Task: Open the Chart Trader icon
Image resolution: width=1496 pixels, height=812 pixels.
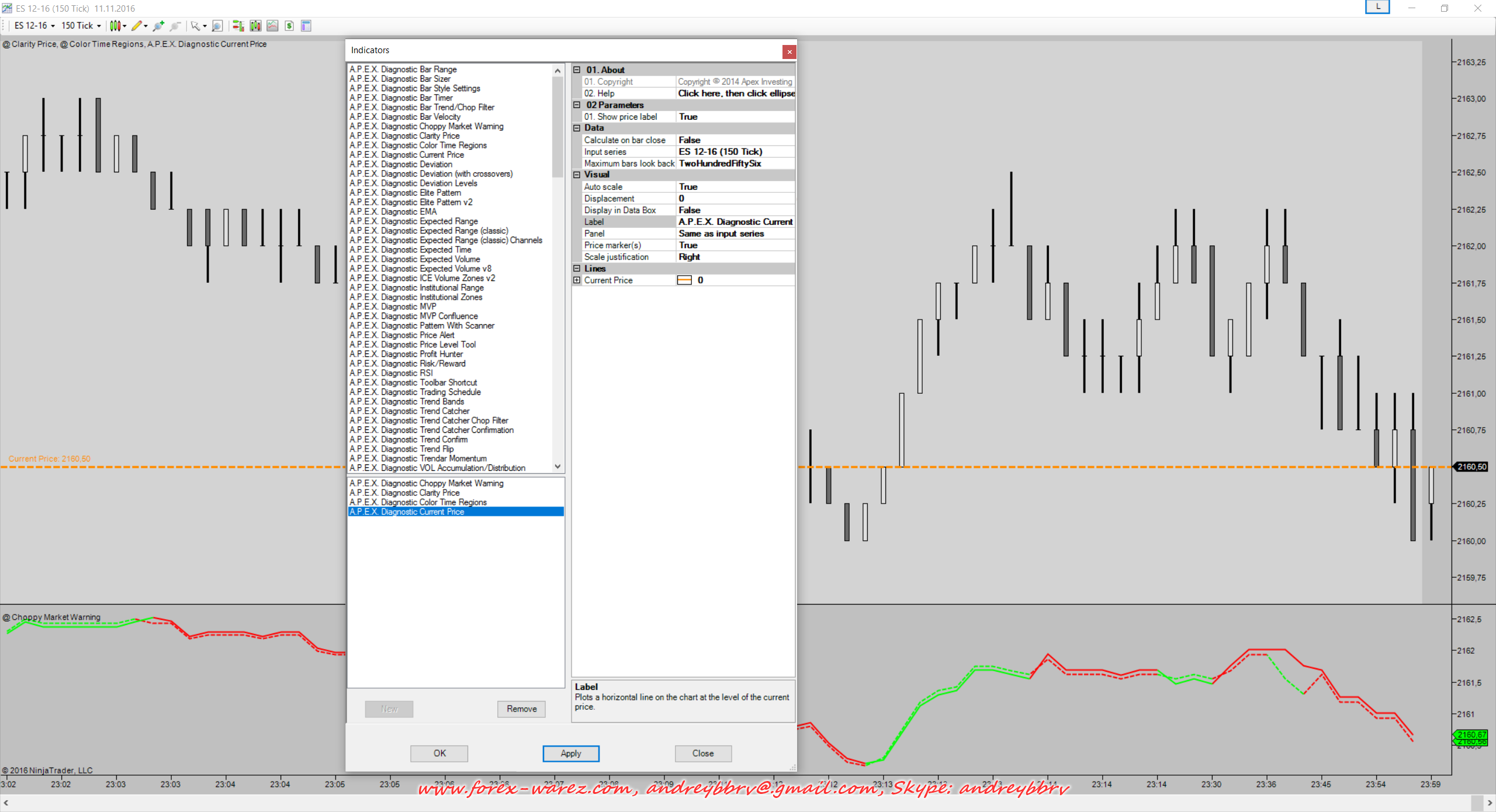Action: [x=238, y=26]
